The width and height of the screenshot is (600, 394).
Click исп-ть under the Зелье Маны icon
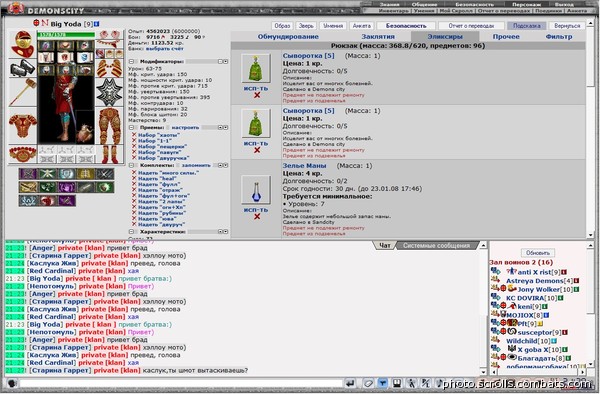(x=256, y=210)
